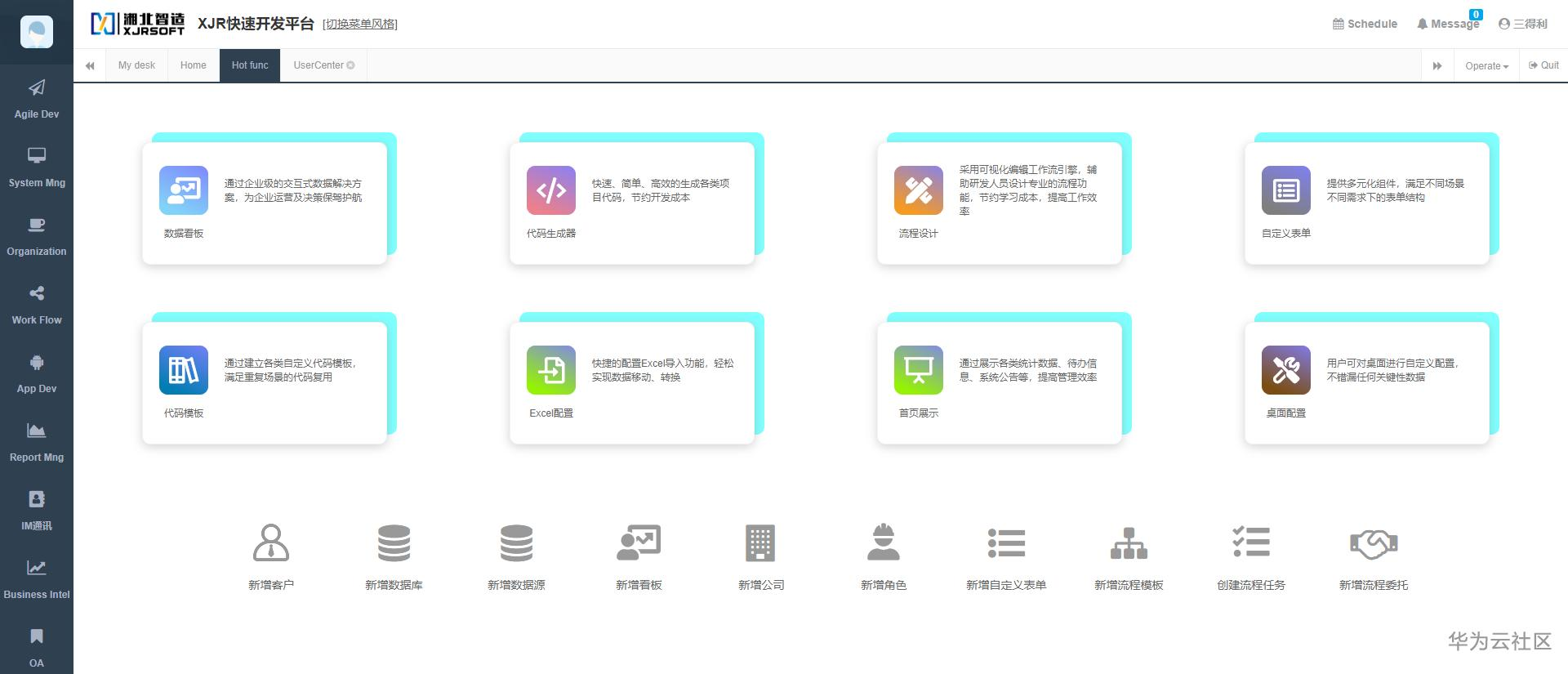The width and height of the screenshot is (1568, 674).
Task: Click the 代码模板 card description text
Action: click(x=291, y=370)
